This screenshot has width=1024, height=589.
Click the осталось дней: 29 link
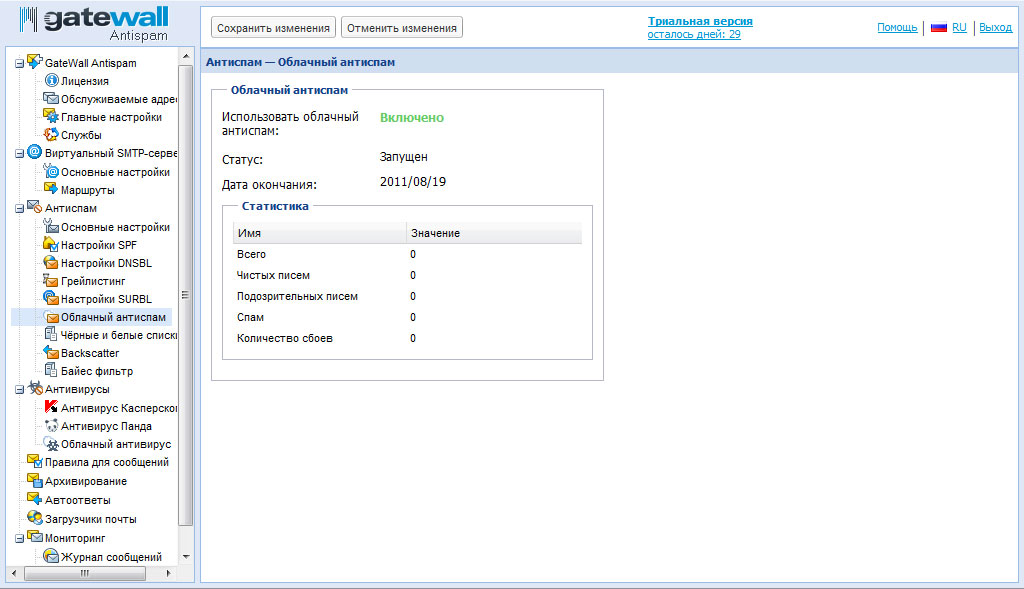694,34
